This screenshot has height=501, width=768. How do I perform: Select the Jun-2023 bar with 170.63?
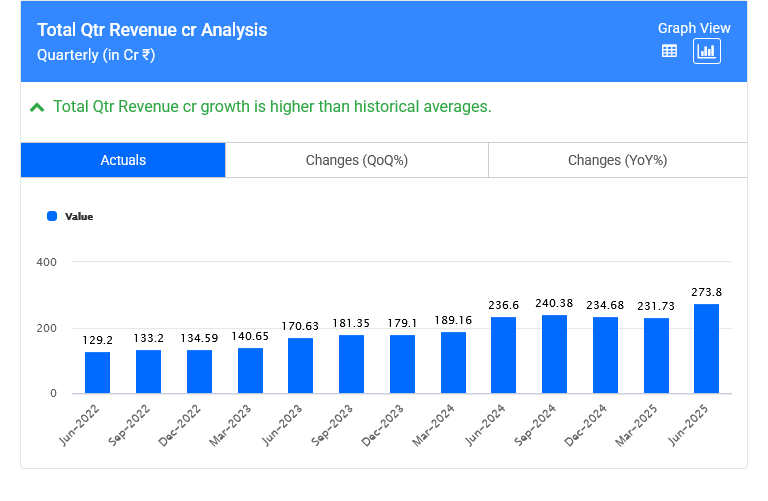point(301,366)
